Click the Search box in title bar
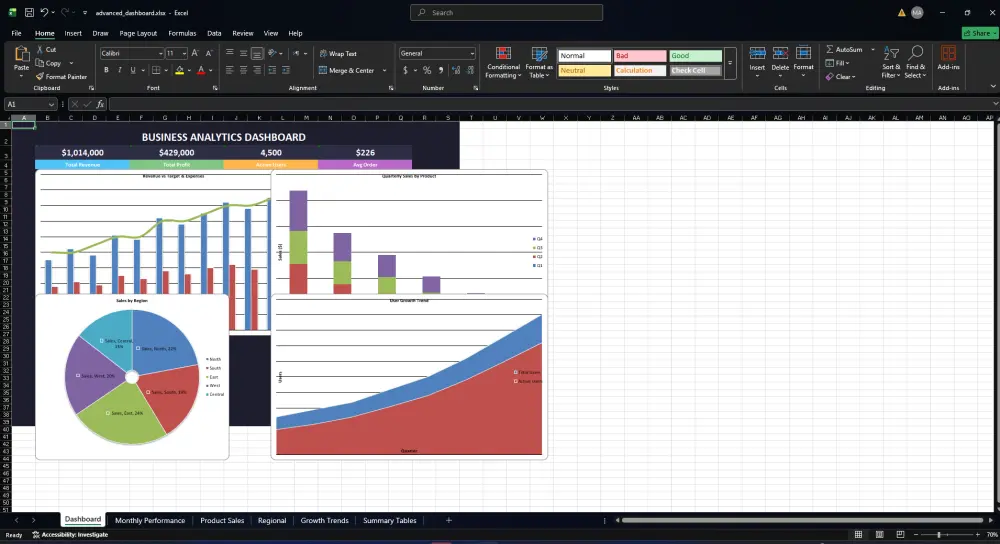 click(506, 12)
